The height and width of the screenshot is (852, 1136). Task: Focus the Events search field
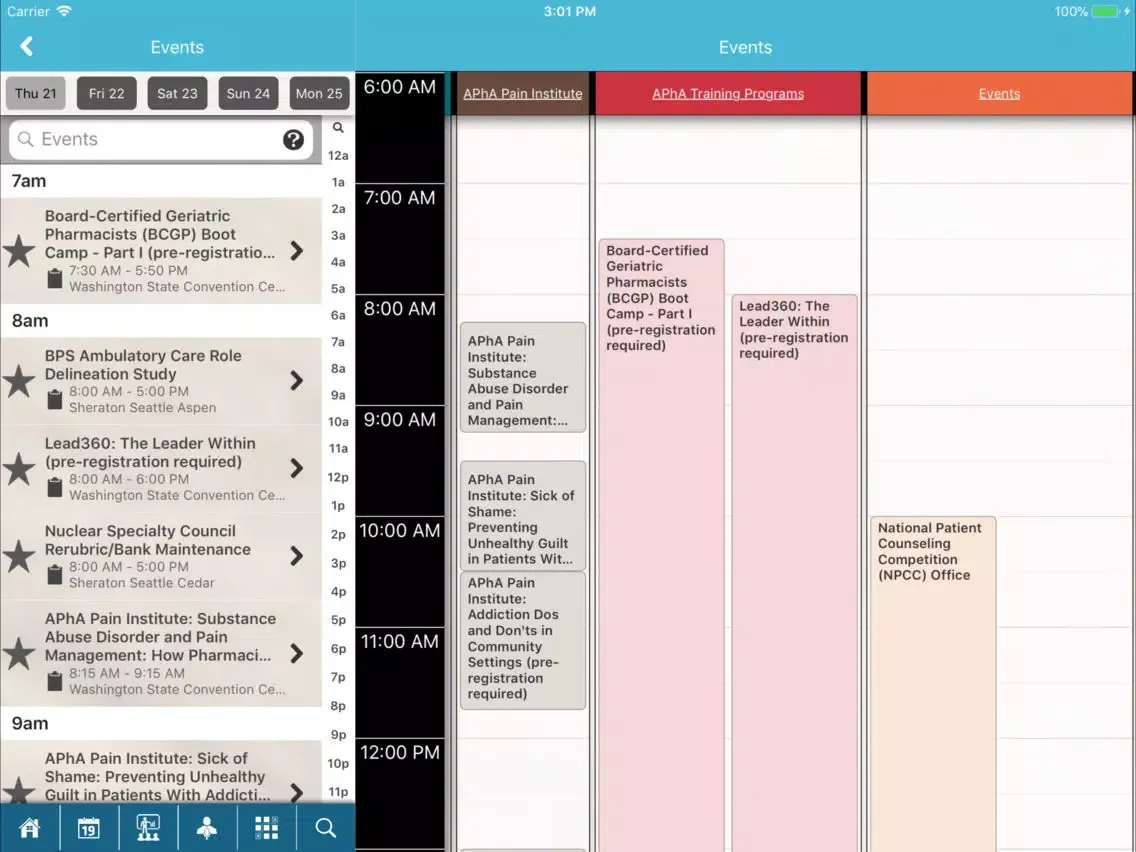tap(161, 139)
